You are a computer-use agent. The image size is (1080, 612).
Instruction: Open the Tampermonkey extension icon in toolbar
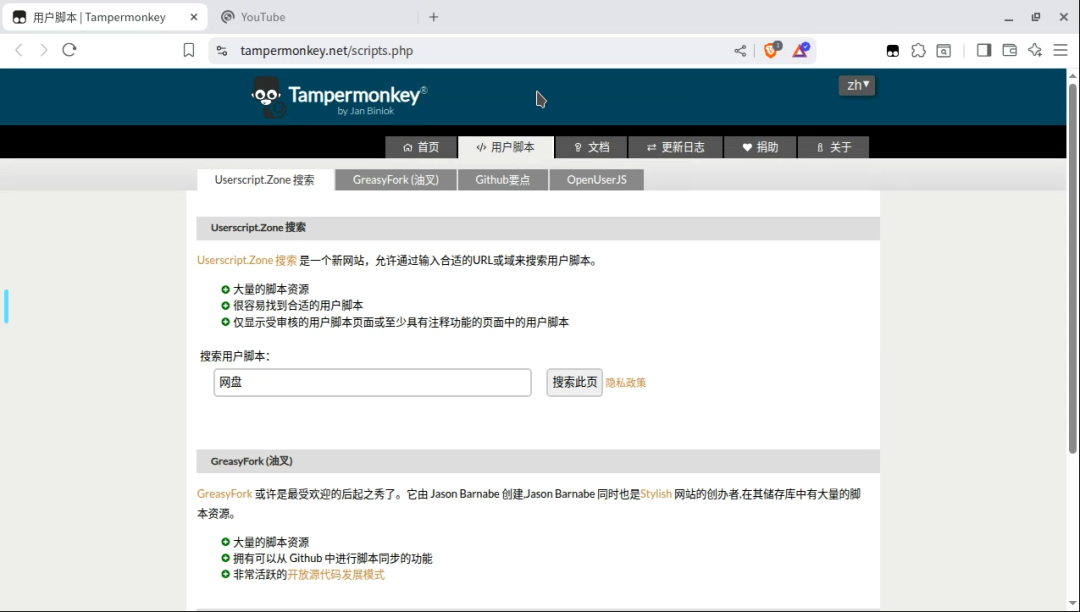893,50
